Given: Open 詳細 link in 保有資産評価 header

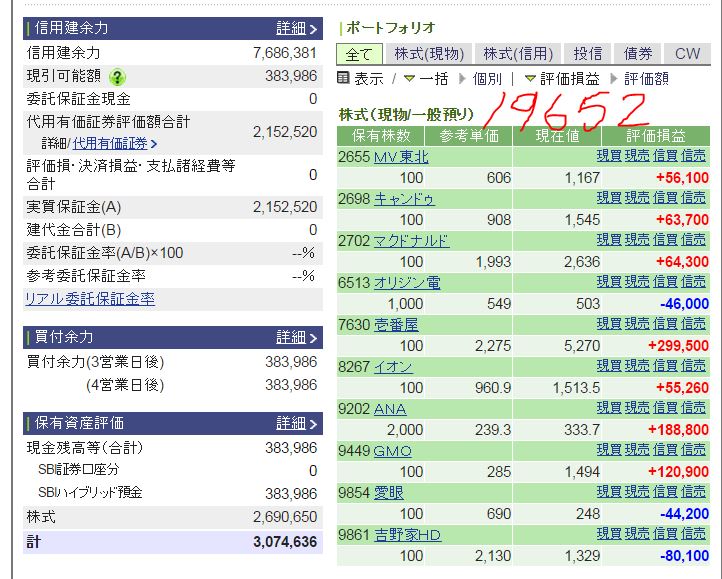Looking at the screenshot, I should click(296, 423).
